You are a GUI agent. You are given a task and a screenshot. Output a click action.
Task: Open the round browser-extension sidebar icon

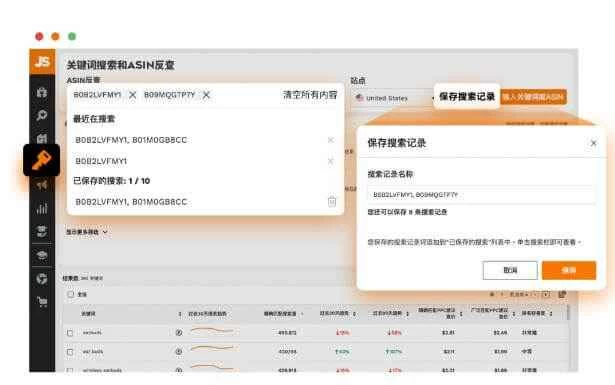click(42, 279)
